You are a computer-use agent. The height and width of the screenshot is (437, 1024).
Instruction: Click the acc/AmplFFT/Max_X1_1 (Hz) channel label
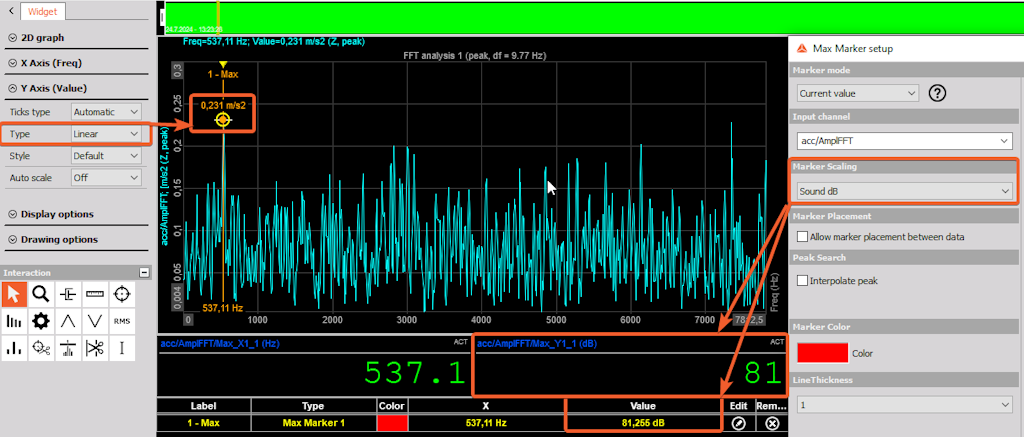220,342
